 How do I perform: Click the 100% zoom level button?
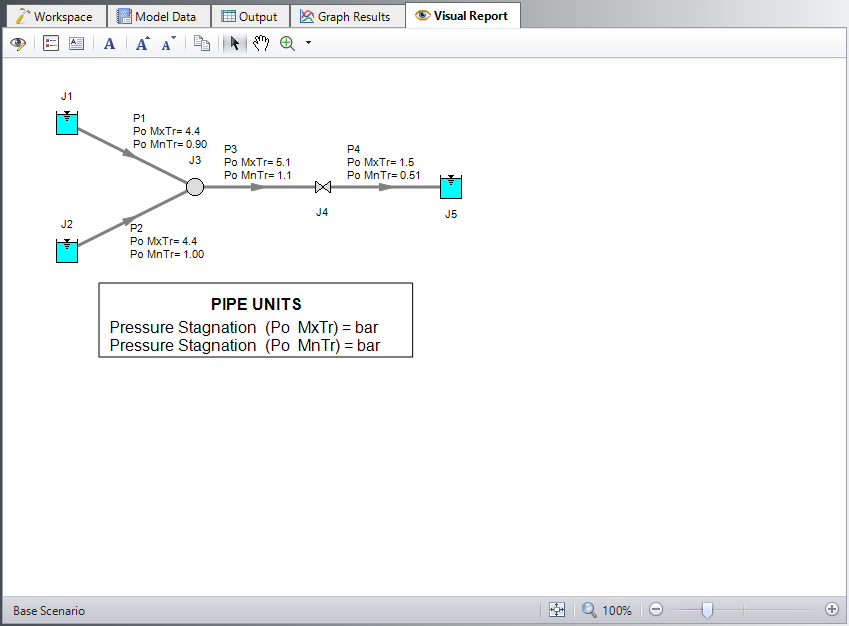click(x=607, y=610)
